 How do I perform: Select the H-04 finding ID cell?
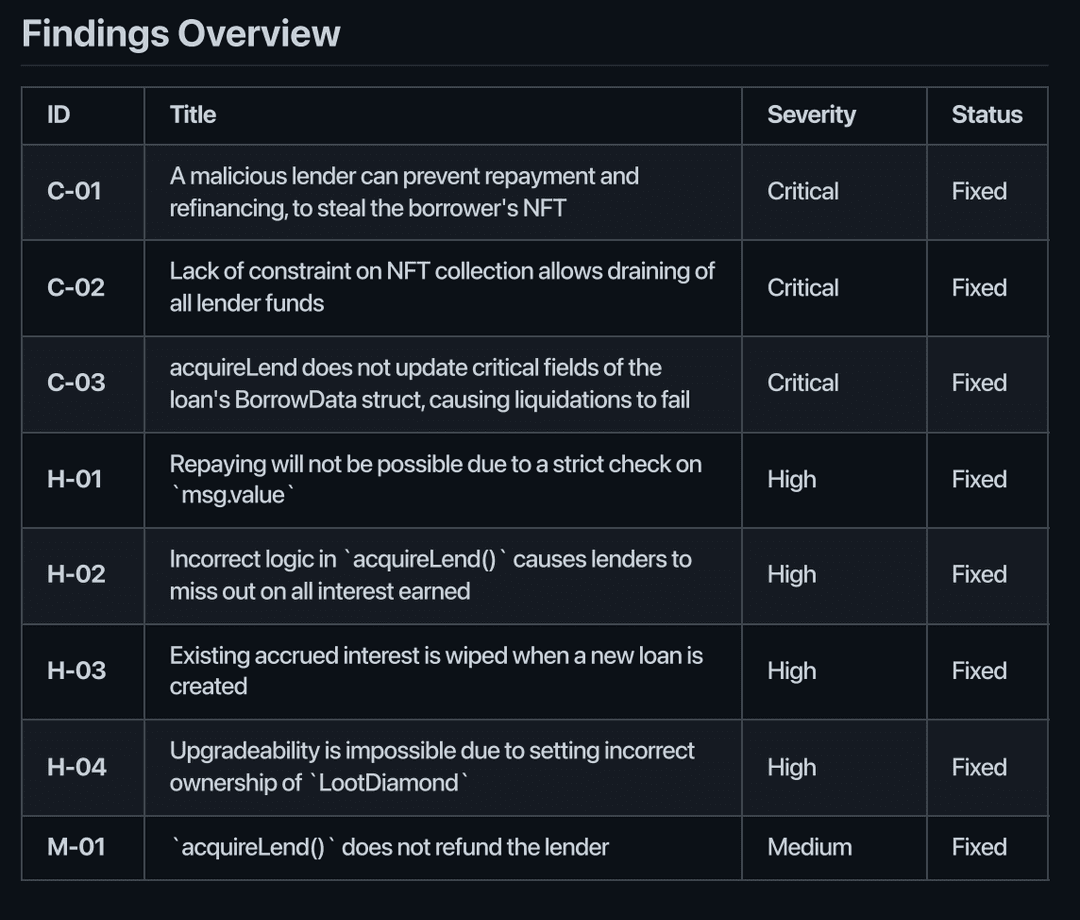click(76, 767)
